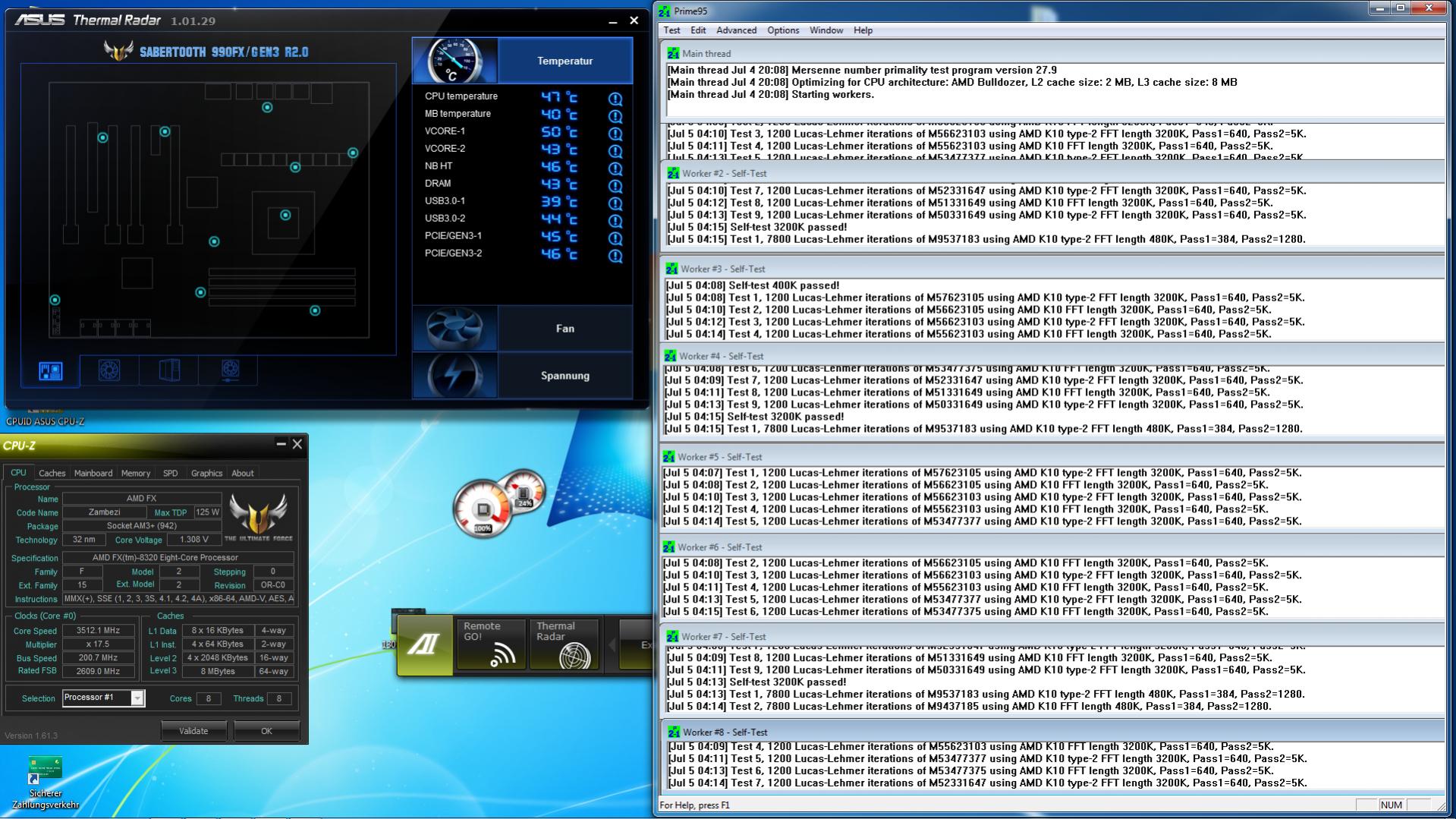1456x819 pixels.
Task: Click Worker #7 window icon in Prime95
Action: 672,637
